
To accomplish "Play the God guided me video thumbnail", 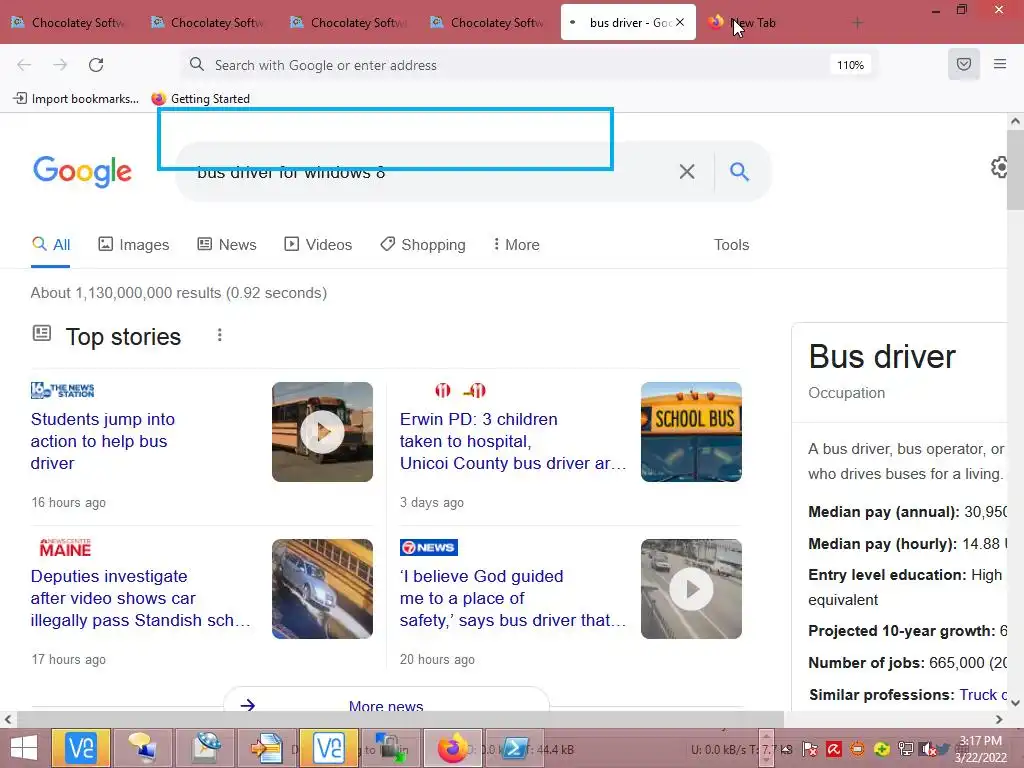I will pyautogui.click(x=691, y=588).
